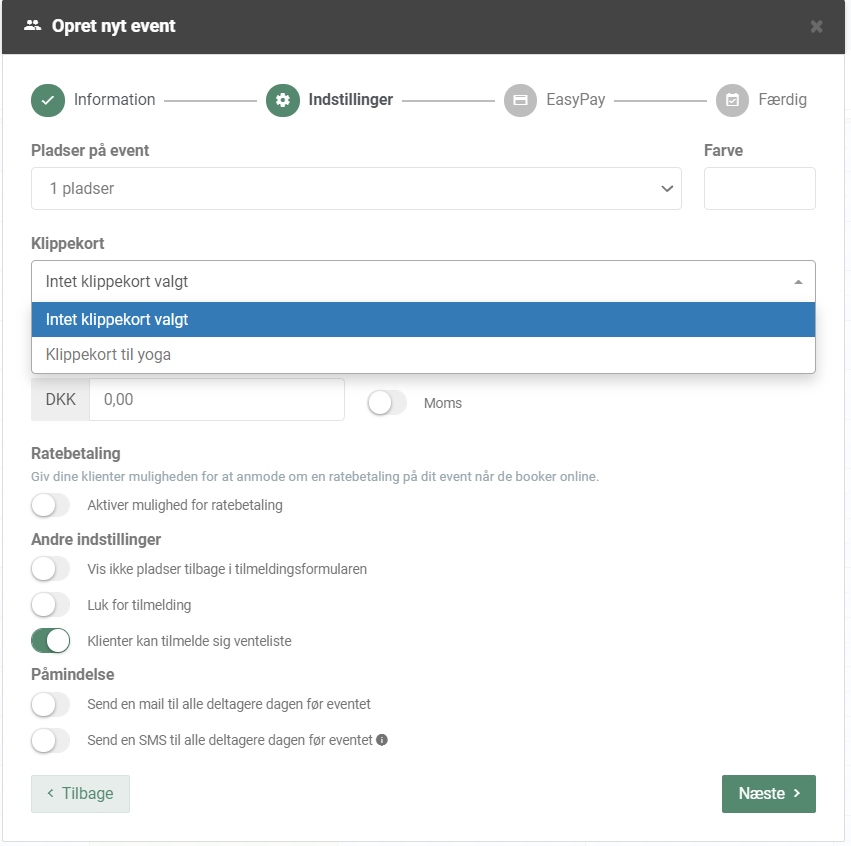Image resolution: width=851 pixels, height=846 pixels.
Task: Click the people icon beside the dialog title
Action: [x=32, y=26]
